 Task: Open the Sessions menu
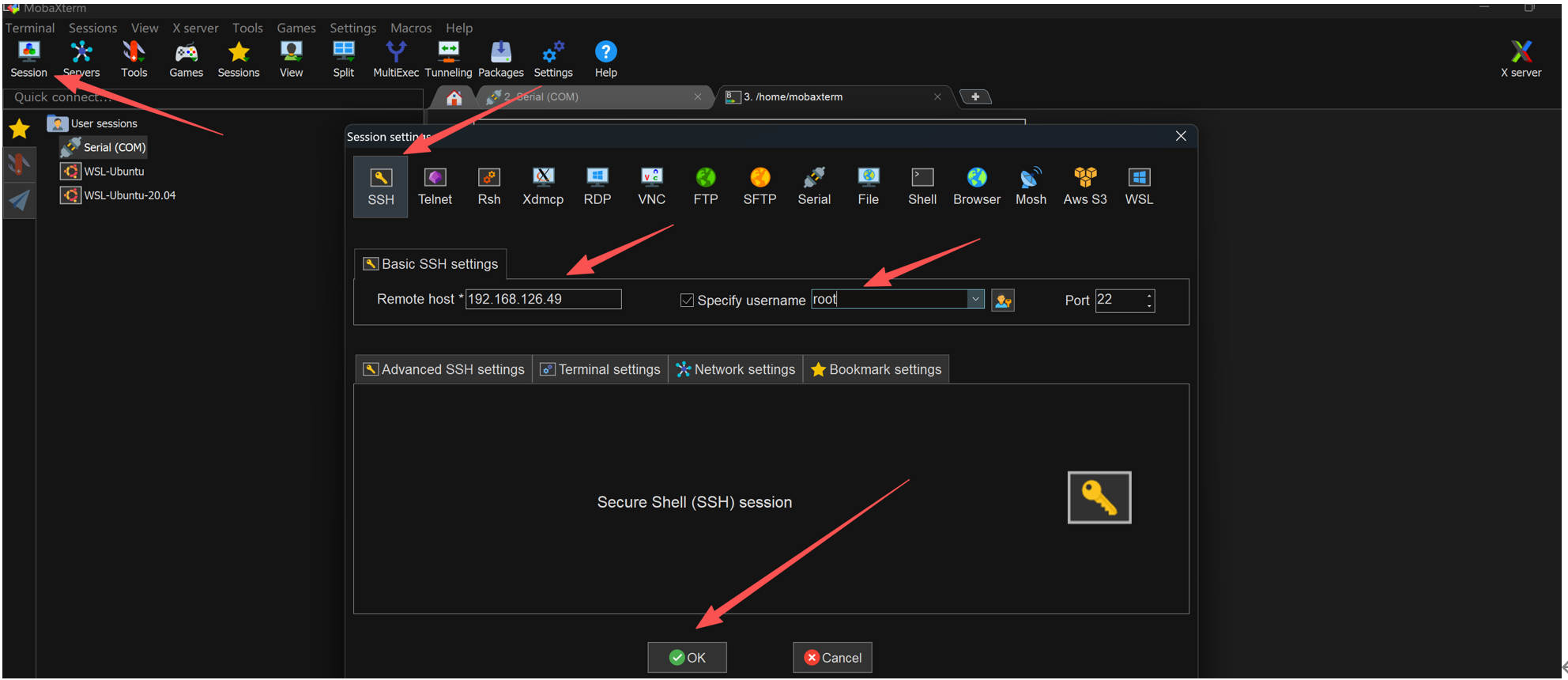tap(92, 28)
